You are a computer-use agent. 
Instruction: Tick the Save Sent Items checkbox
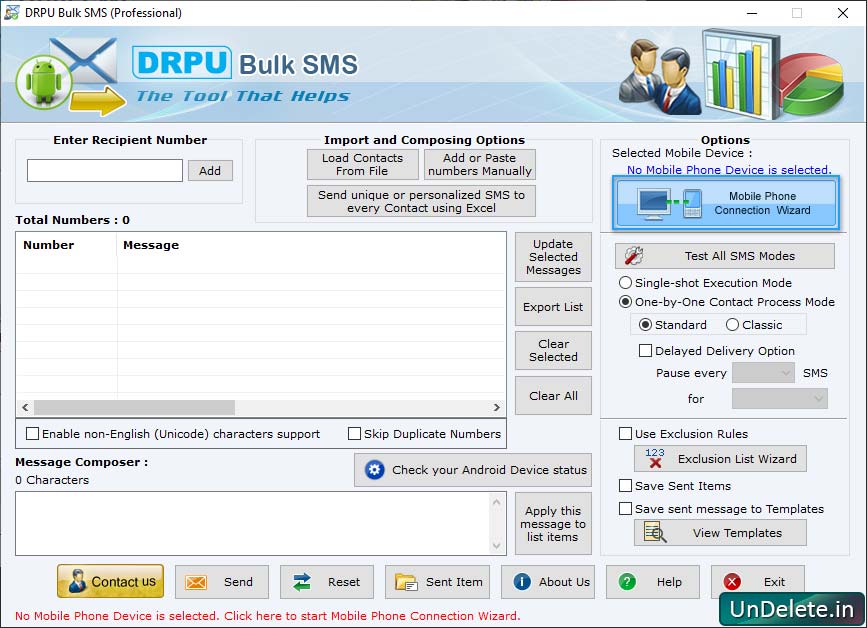point(625,485)
